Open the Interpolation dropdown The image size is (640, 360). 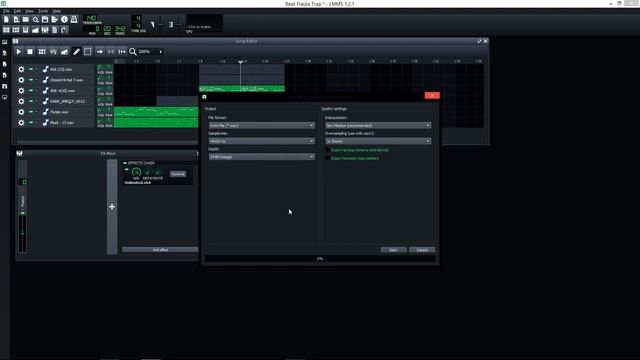378,125
